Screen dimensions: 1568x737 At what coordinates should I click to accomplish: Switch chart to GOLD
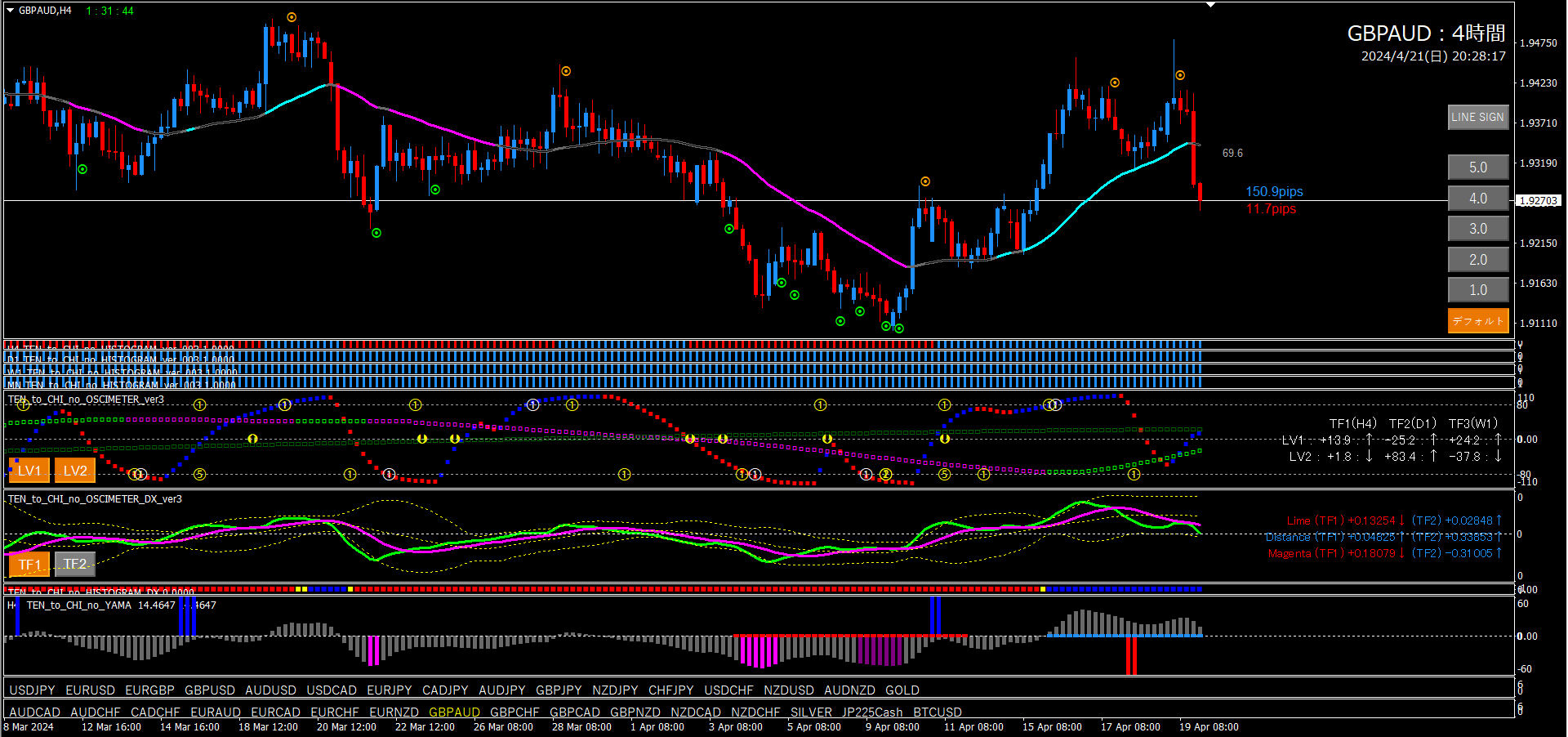point(902,690)
